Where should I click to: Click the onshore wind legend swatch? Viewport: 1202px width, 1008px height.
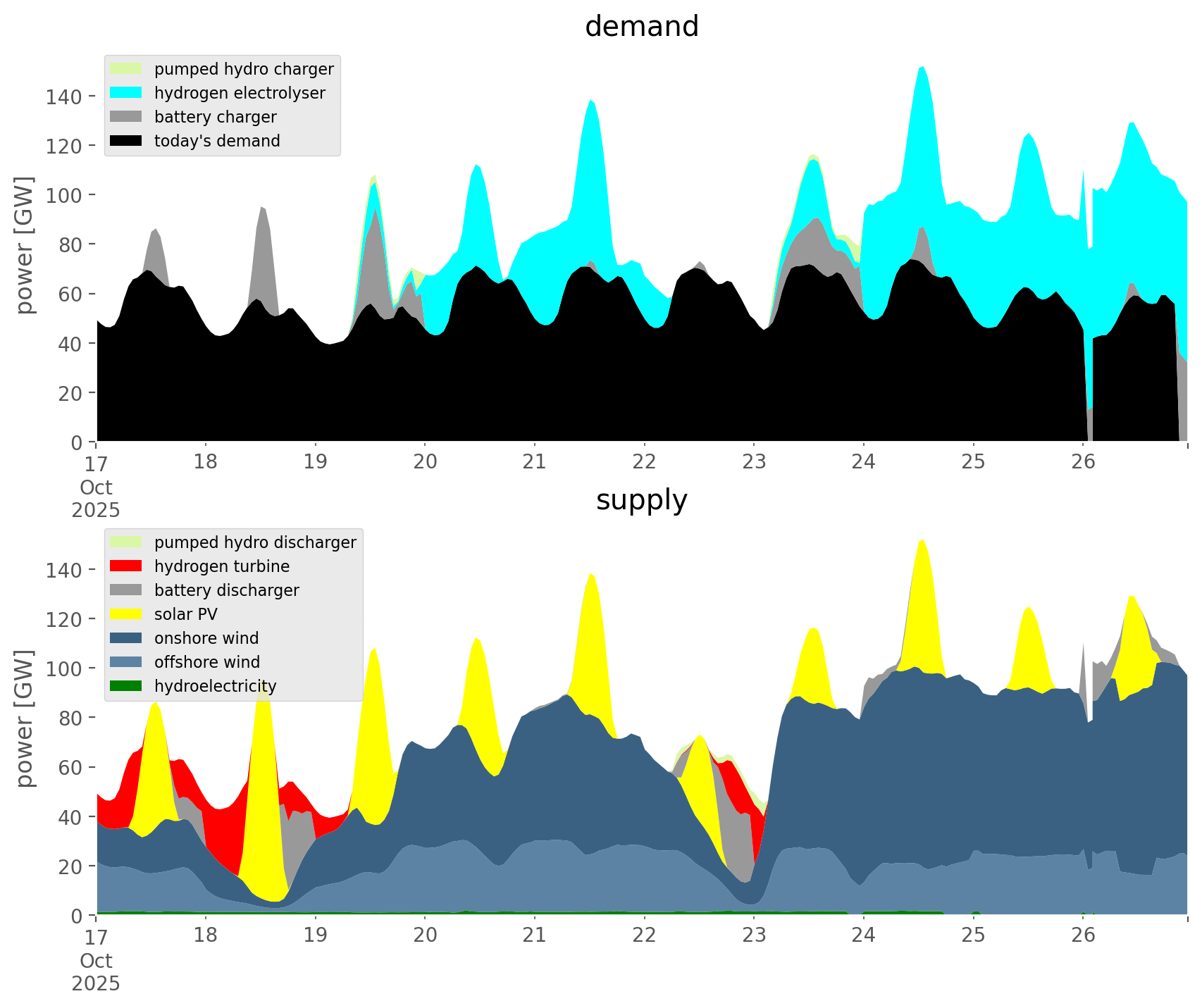click(x=126, y=638)
